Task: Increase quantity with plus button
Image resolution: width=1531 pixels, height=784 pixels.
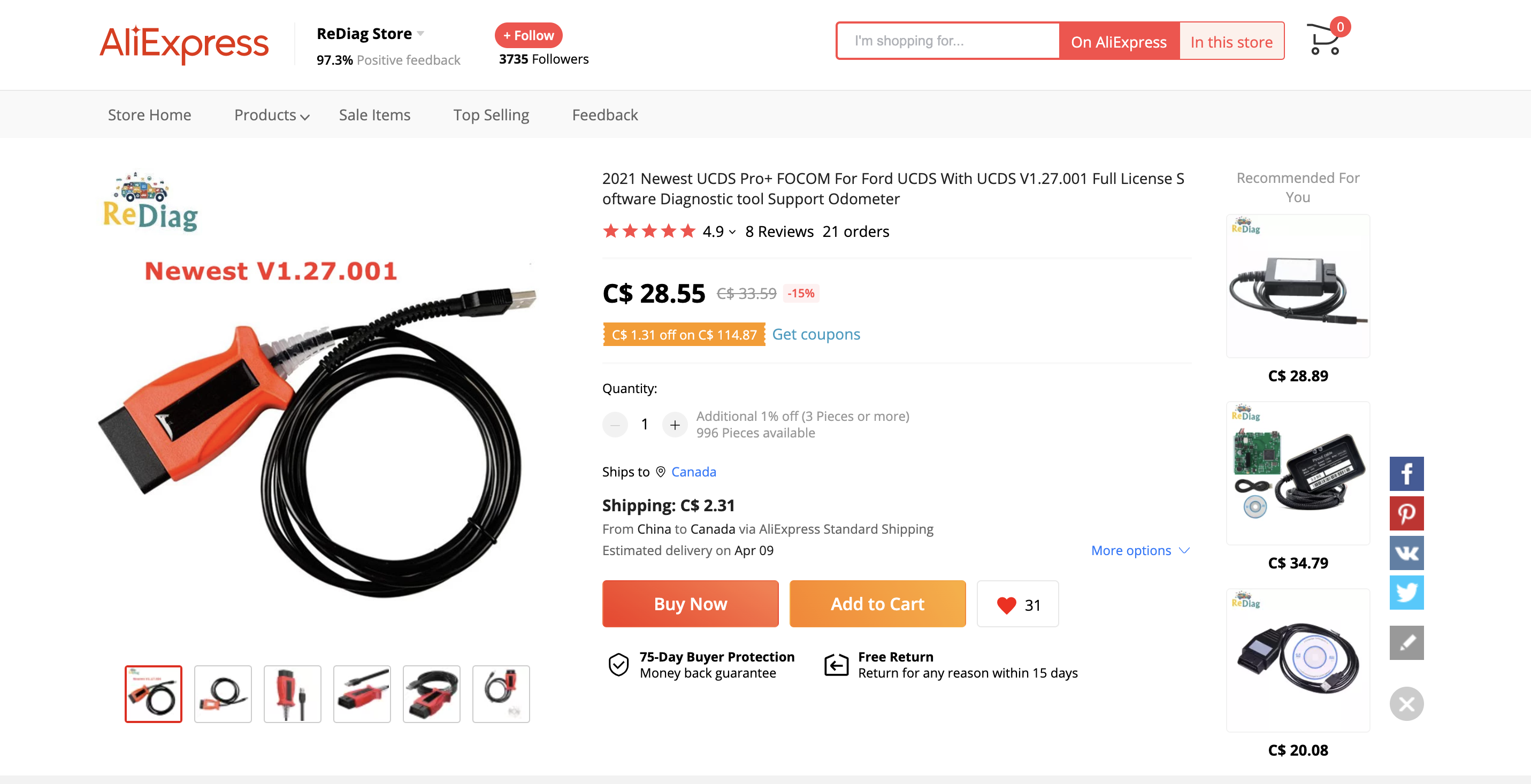Action: click(x=675, y=425)
